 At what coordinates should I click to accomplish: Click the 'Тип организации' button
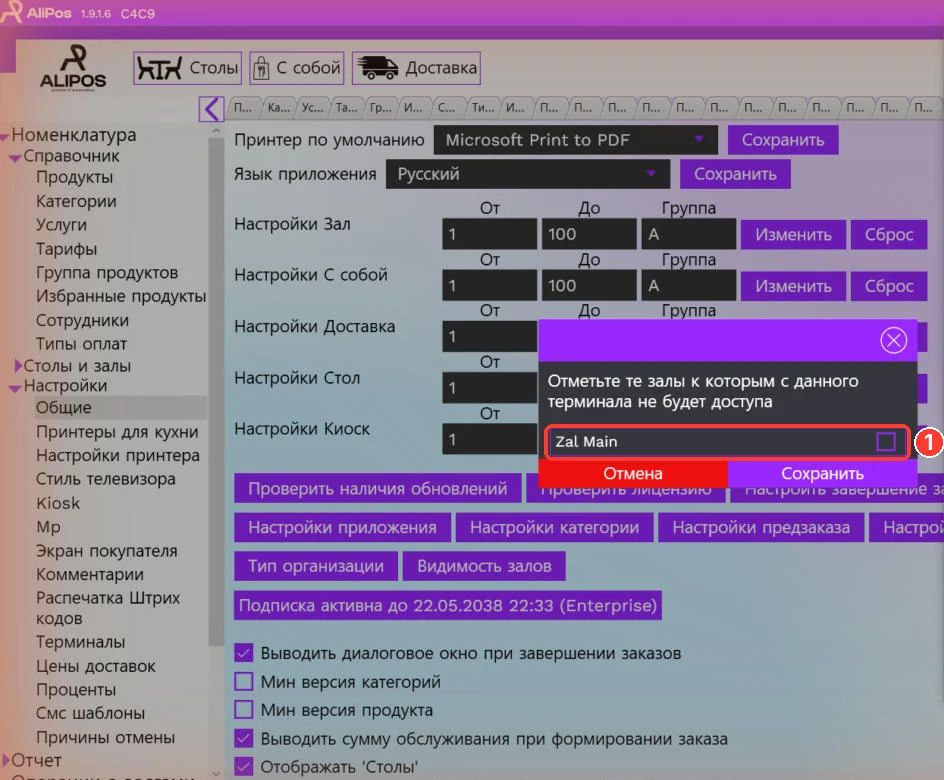tap(316, 566)
